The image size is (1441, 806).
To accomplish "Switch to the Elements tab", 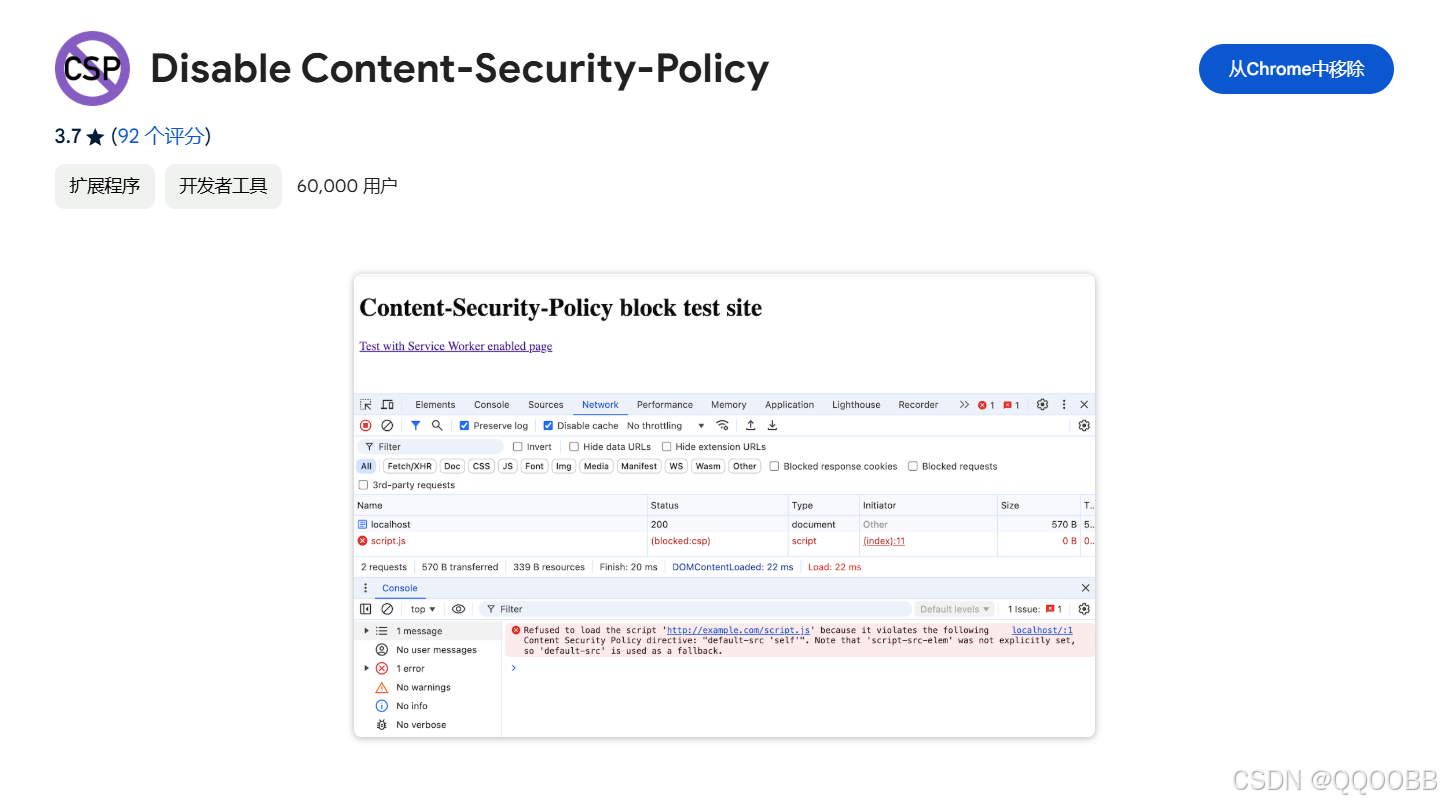I will 435,405.
